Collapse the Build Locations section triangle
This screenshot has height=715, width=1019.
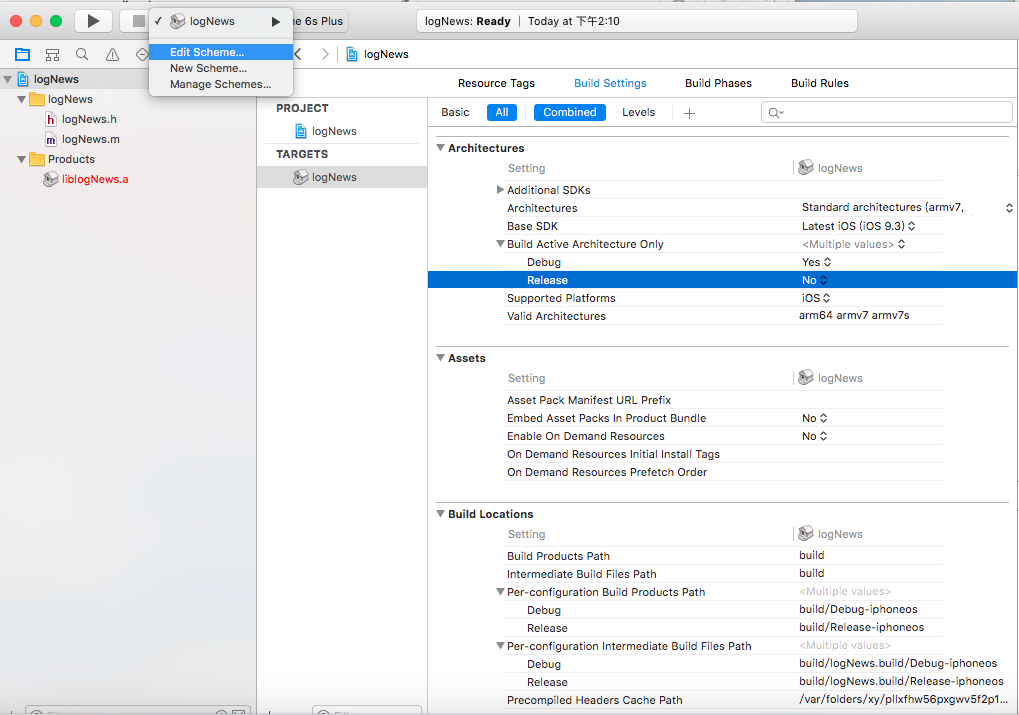coord(441,514)
